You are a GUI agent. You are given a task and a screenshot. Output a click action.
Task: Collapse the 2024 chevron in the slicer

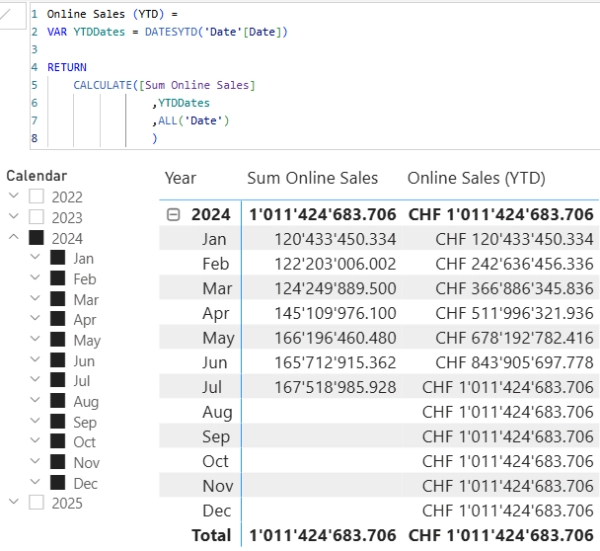14,238
